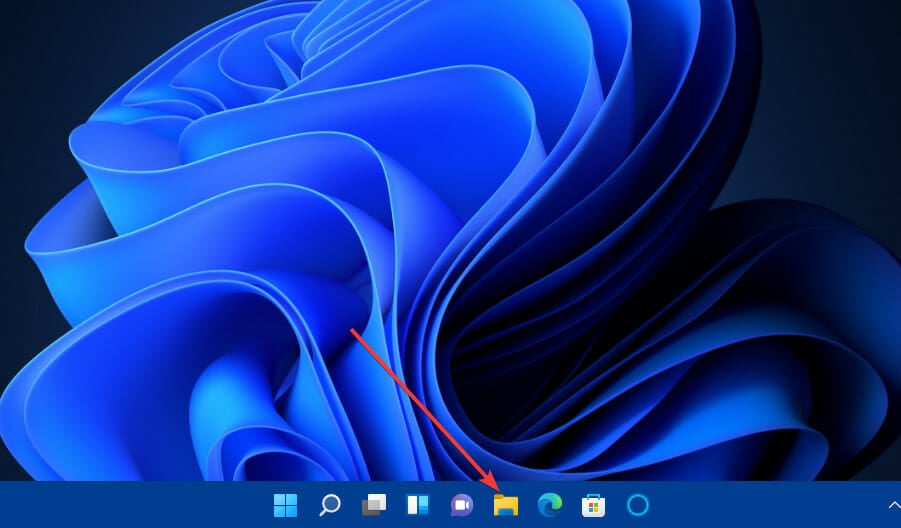Expand the hidden system tray icons chevron
901x528 pixels.
[x=893, y=505]
